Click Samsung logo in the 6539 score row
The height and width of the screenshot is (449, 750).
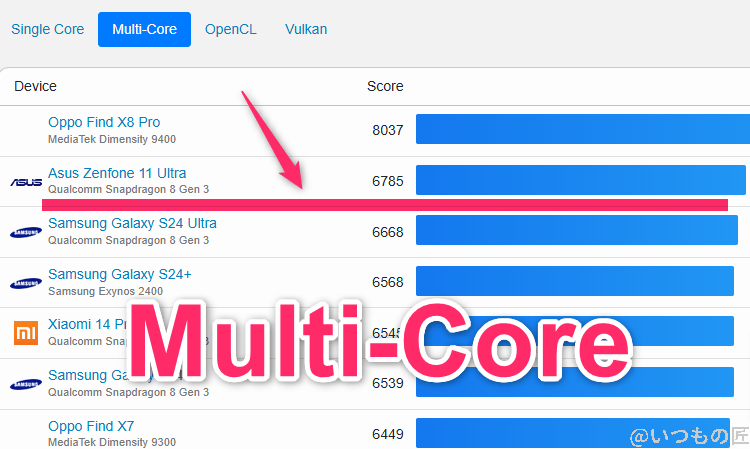coord(26,384)
